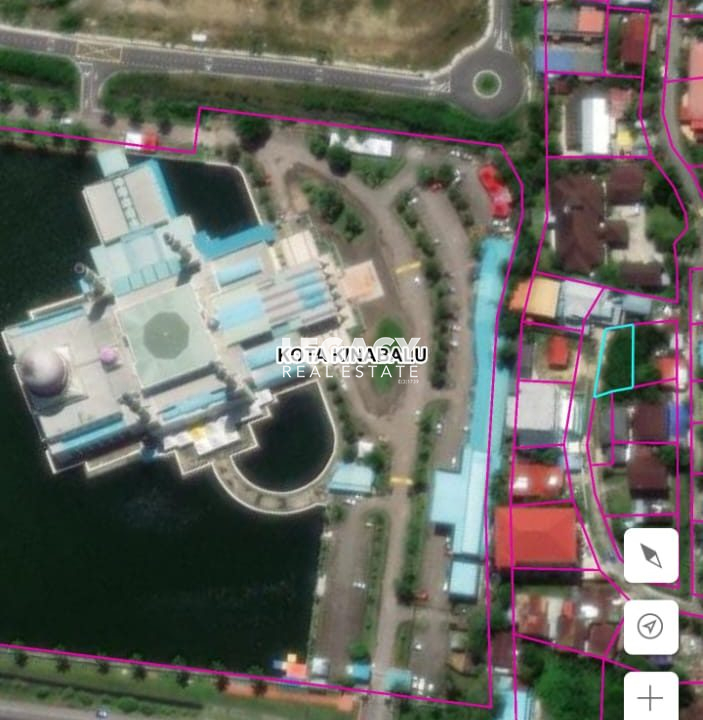Tap the locate-me navigation arrow button
Screen dimensions: 703x720
click(x=651, y=627)
